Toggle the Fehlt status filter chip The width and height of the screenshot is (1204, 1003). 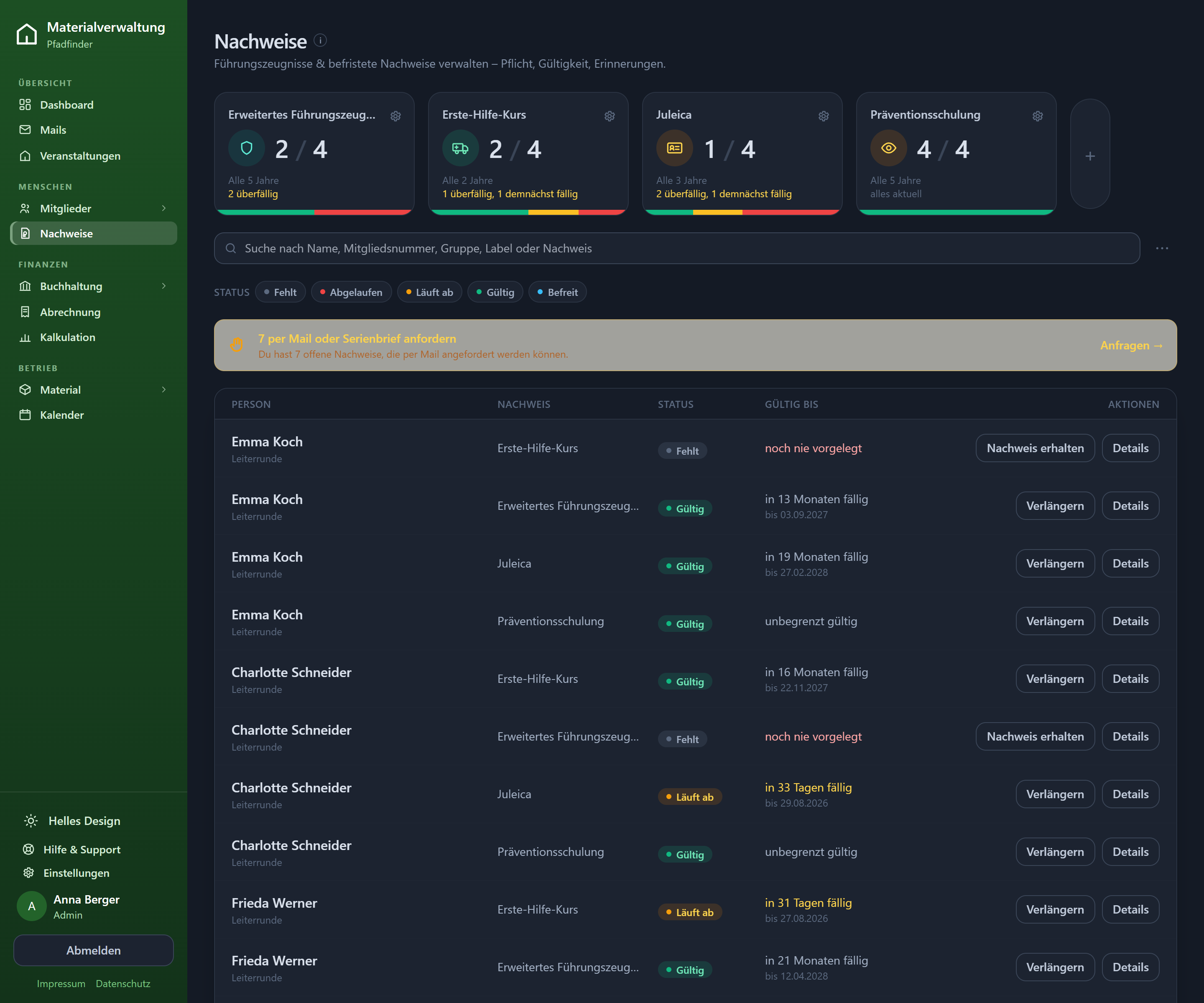coord(280,292)
